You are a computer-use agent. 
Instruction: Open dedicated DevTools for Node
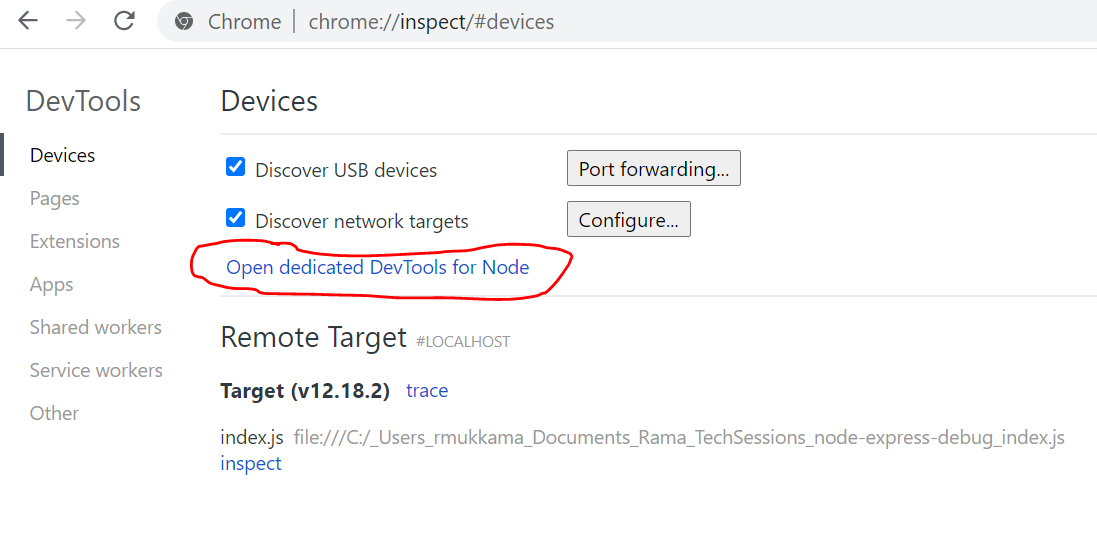(377, 267)
